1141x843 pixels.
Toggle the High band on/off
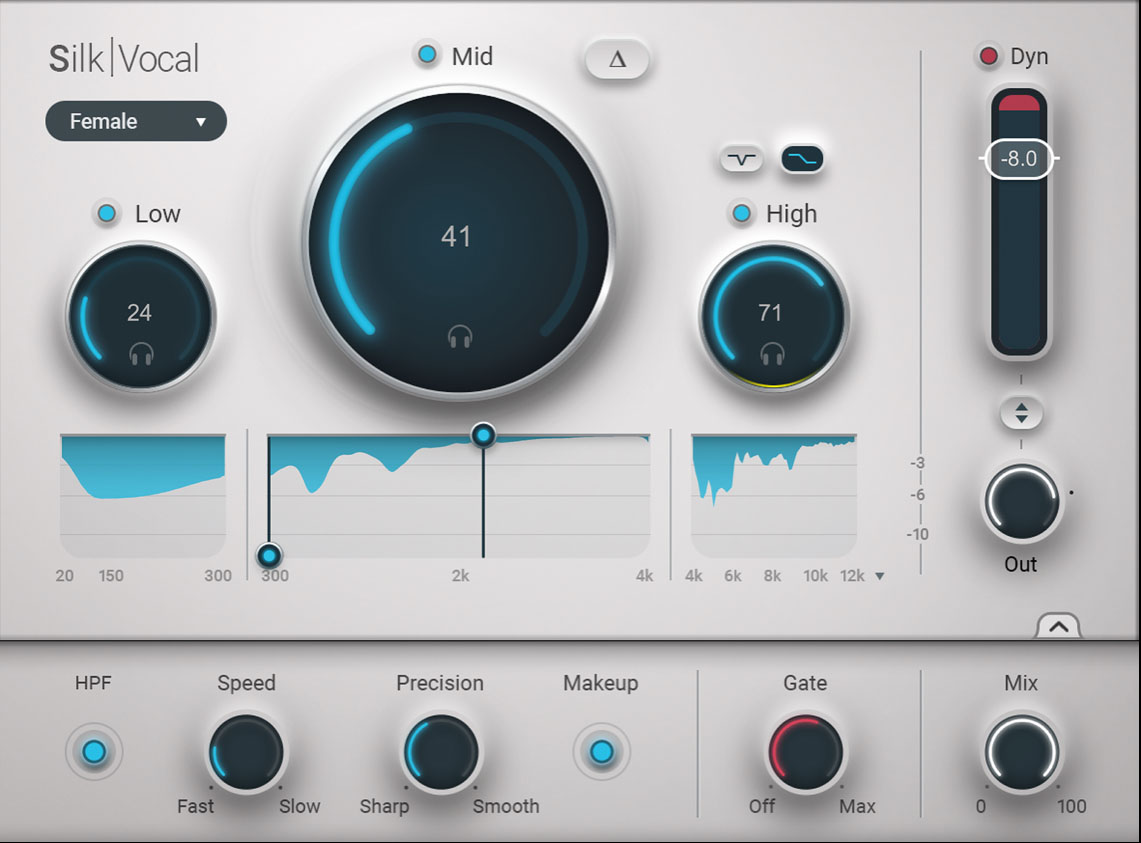pyautogui.click(x=741, y=213)
